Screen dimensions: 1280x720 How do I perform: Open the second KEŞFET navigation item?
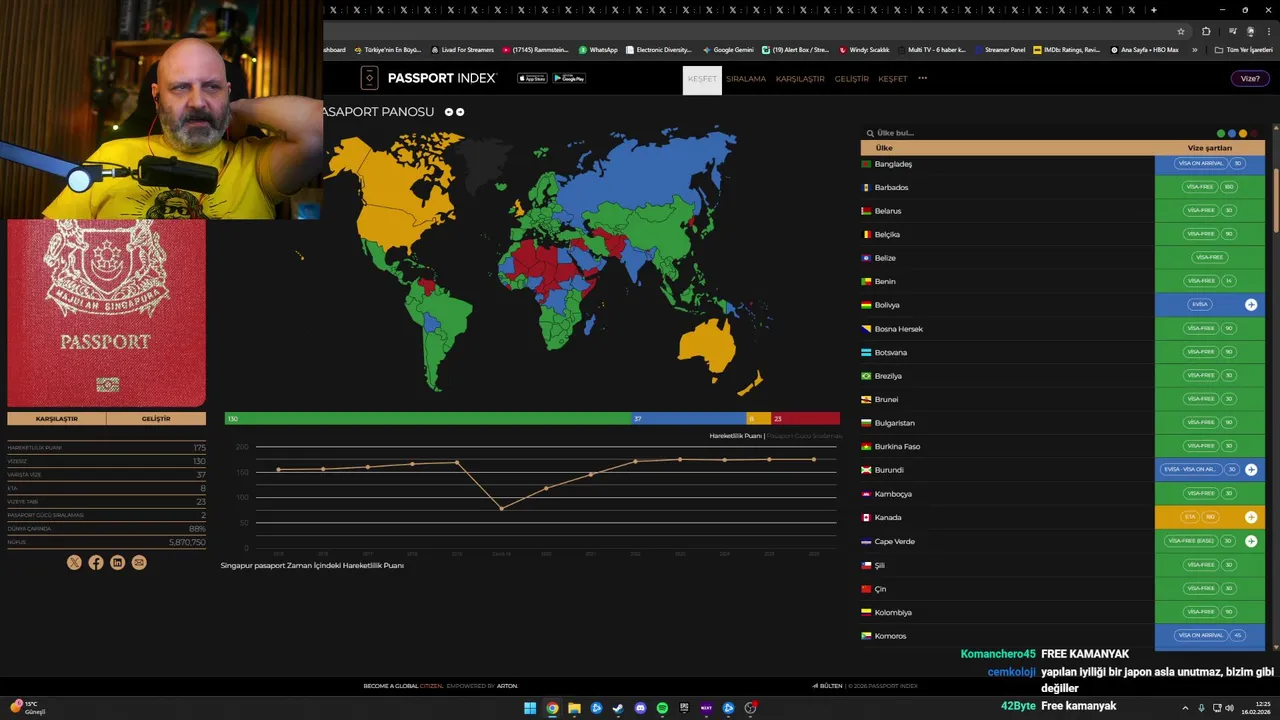pyautogui.click(x=893, y=79)
